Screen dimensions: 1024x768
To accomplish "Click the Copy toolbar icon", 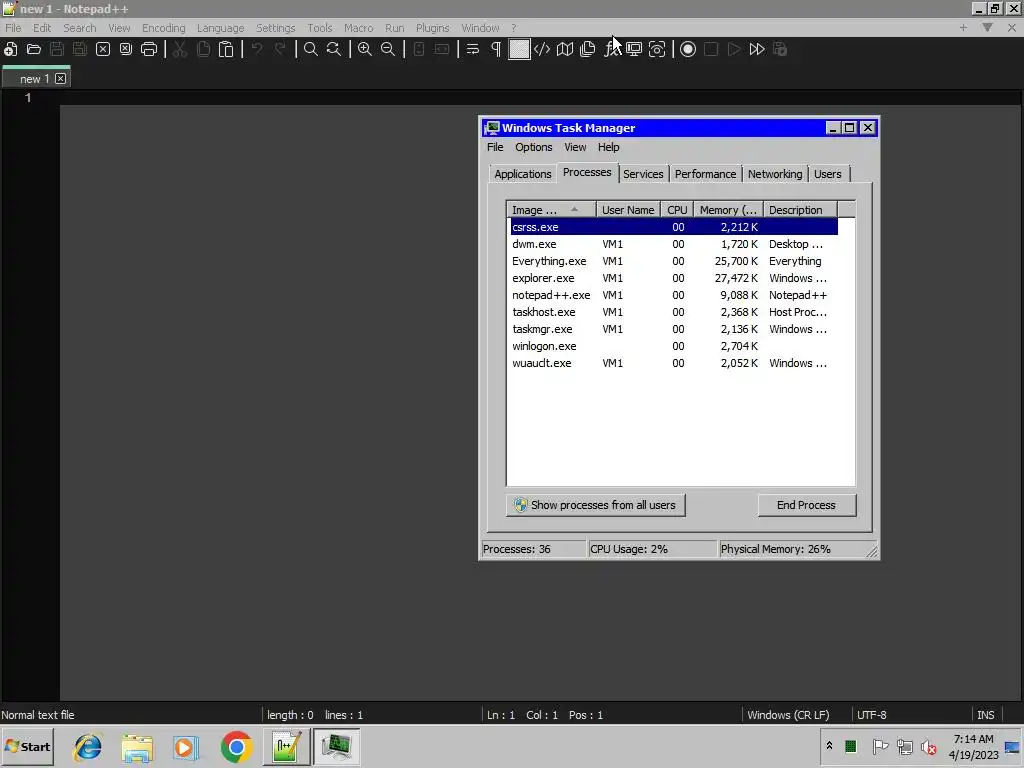I will (x=203, y=49).
